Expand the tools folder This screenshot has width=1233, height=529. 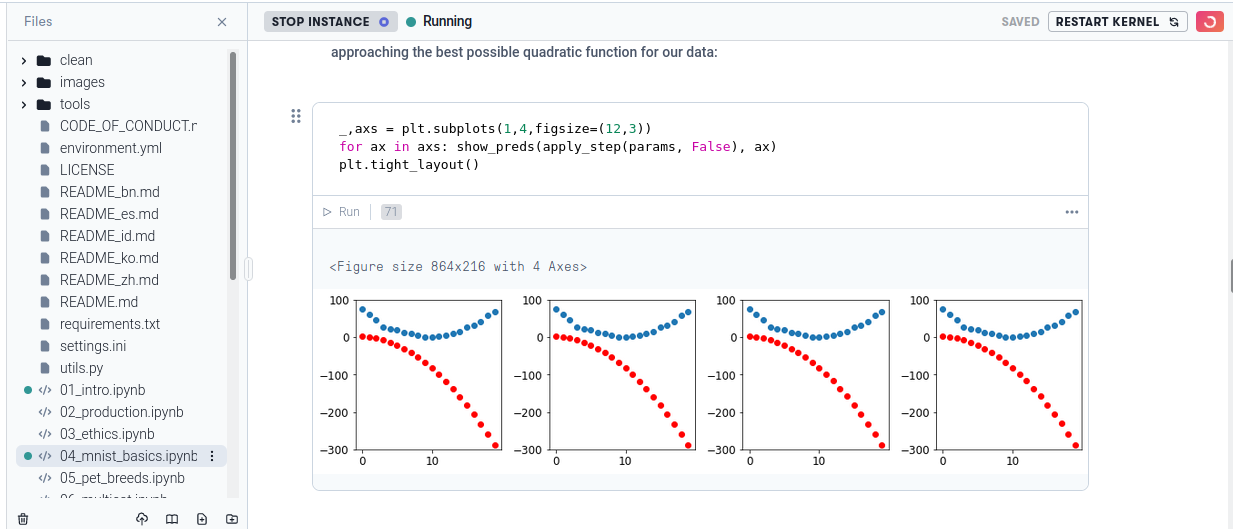23,104
